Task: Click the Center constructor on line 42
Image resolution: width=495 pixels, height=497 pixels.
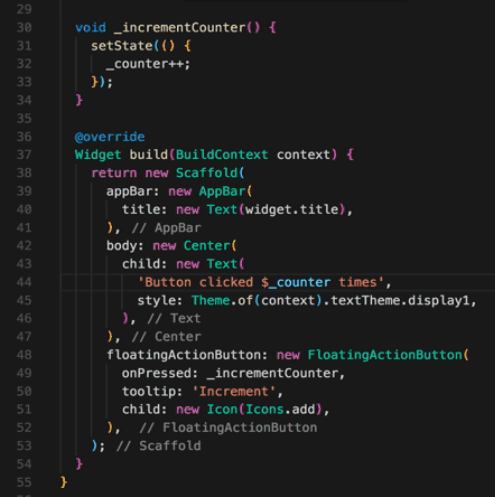Action: pyautogui.click(x=207, y=246)
